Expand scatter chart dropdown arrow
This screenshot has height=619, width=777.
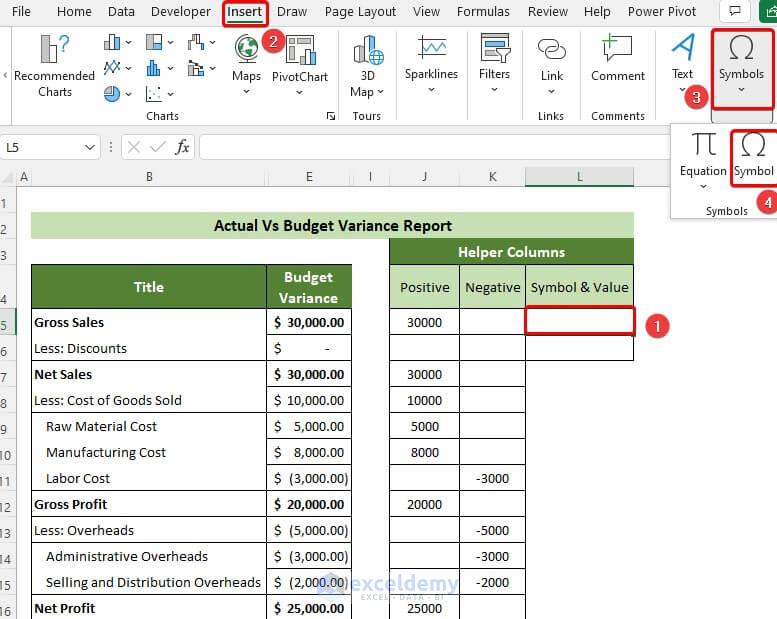pyautogui.click(x=170, y=94)
